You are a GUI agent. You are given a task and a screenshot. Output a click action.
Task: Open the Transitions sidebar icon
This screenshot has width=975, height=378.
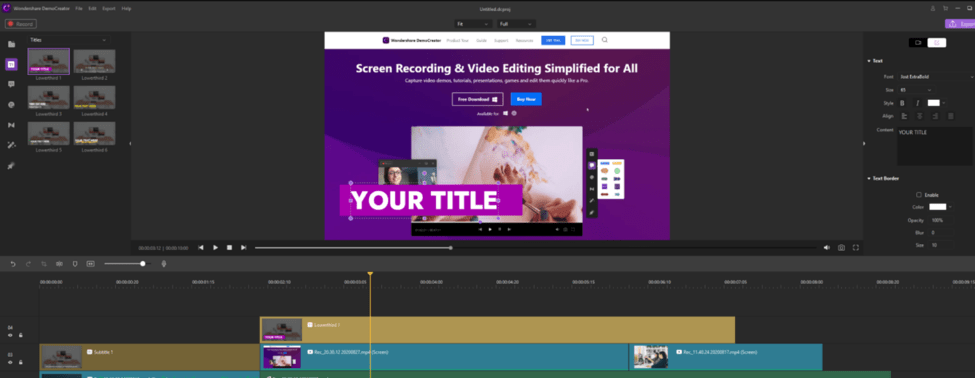(x=11, y=125)
